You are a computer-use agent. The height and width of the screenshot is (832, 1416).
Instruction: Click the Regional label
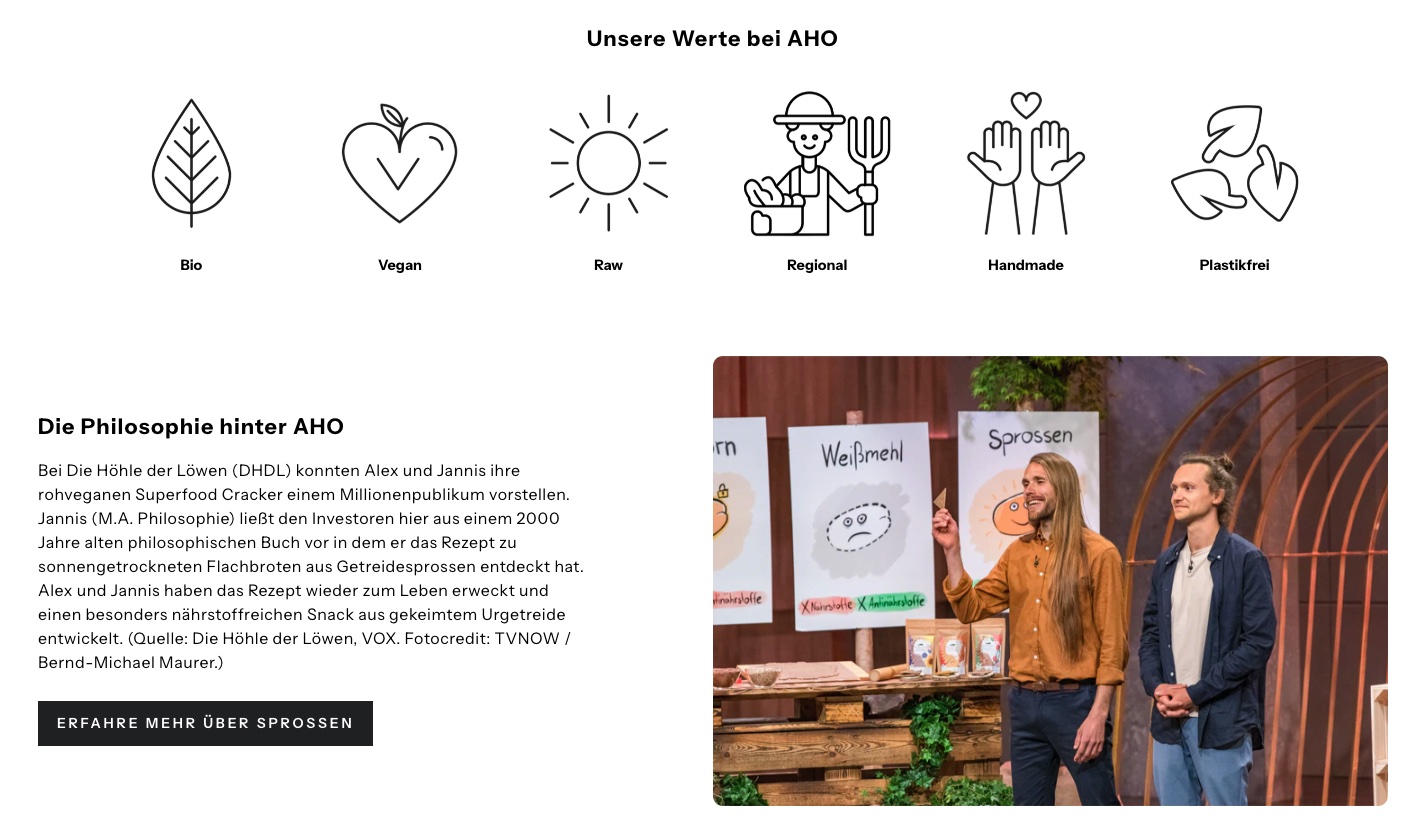(x=817, y=265)
